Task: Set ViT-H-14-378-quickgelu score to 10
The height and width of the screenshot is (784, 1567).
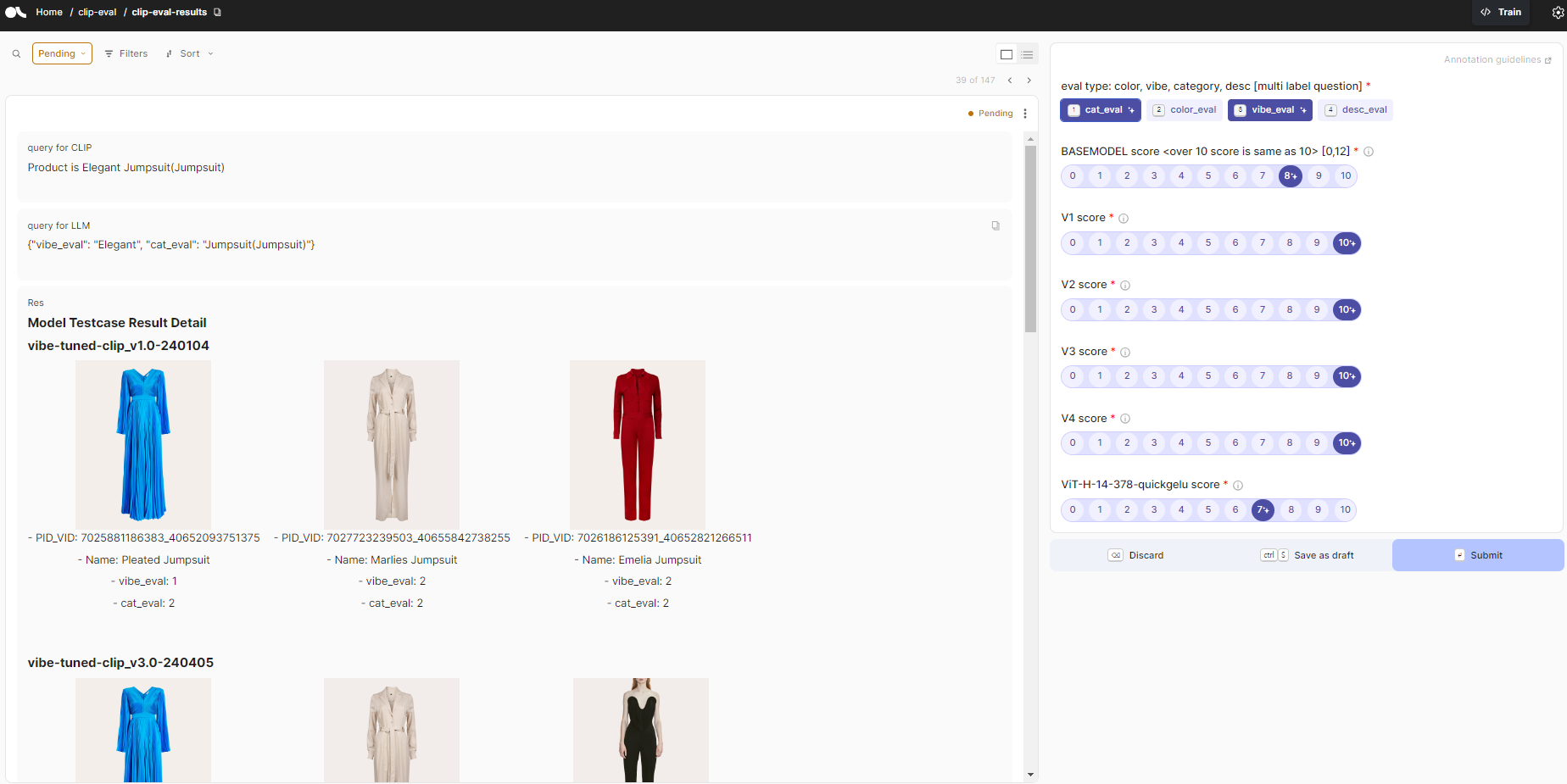Action: pyautogui.click(x=1346, y=510)
